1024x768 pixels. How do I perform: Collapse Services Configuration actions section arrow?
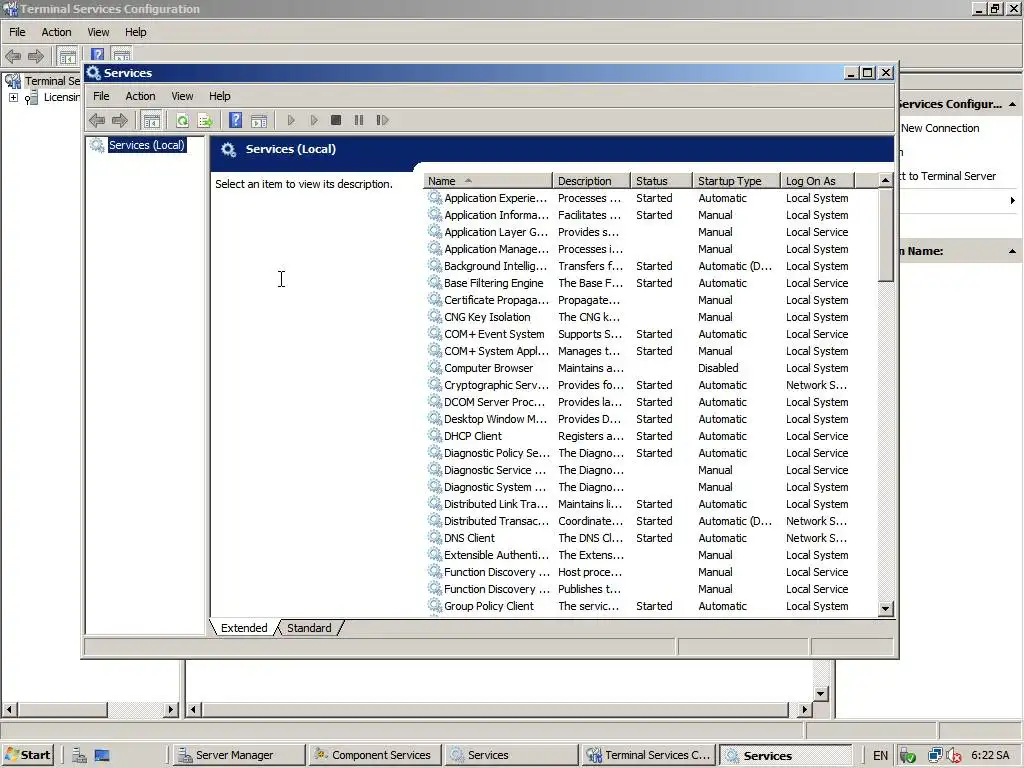click(x=1012, y=104)
